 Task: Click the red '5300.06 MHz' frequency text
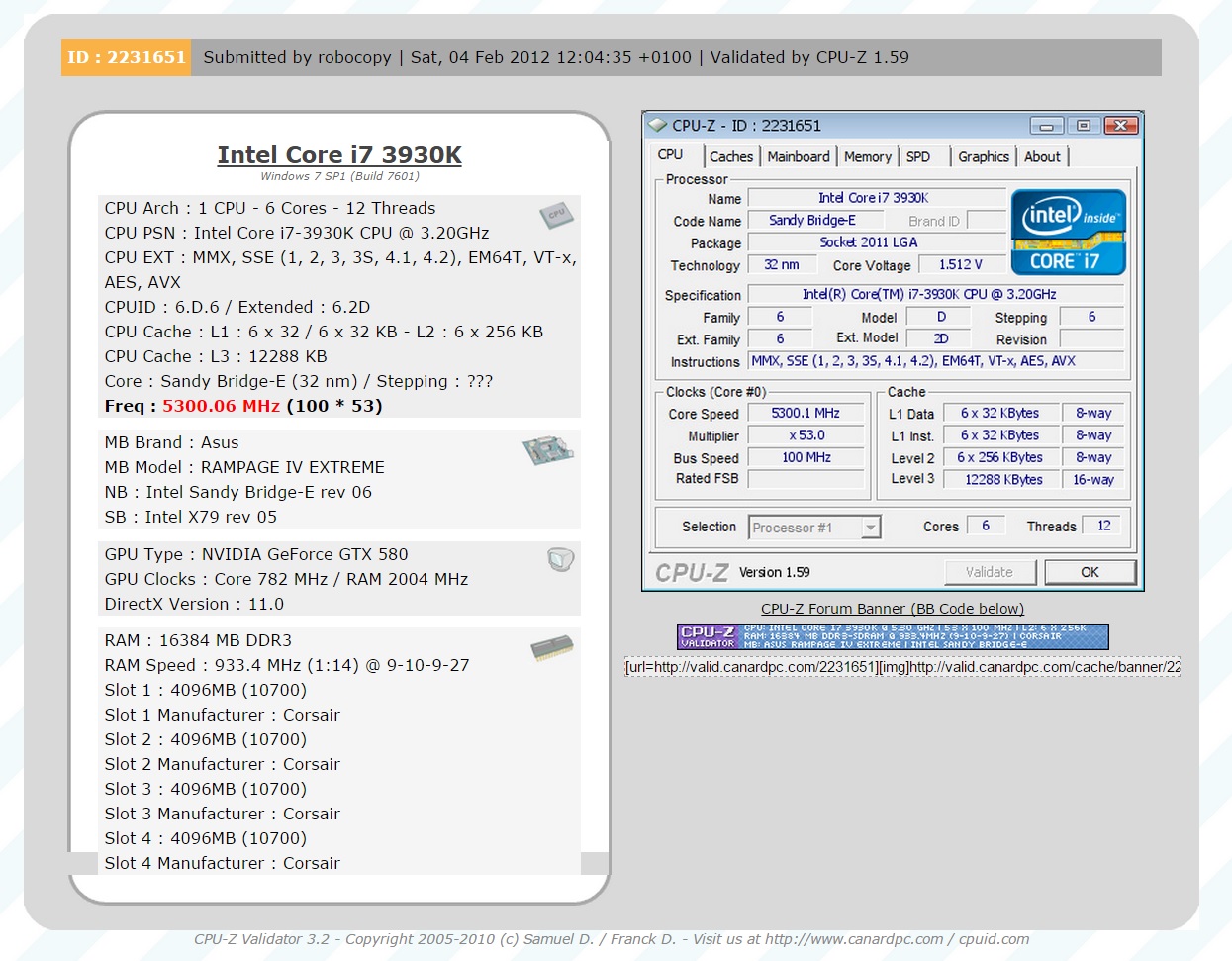pyautogui.click(x=221, y=406)
